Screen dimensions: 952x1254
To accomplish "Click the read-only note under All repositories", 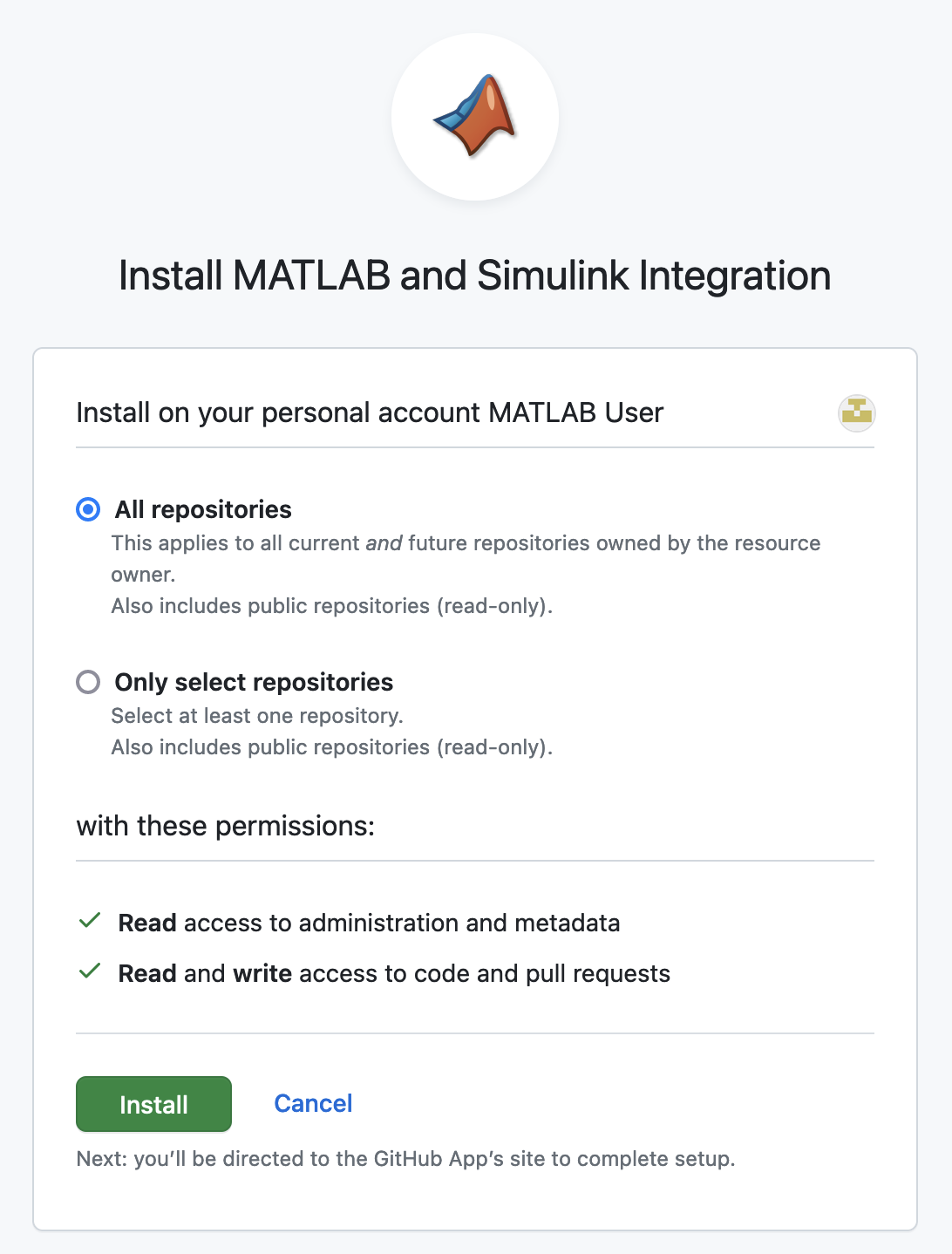I will coord(332,606).
